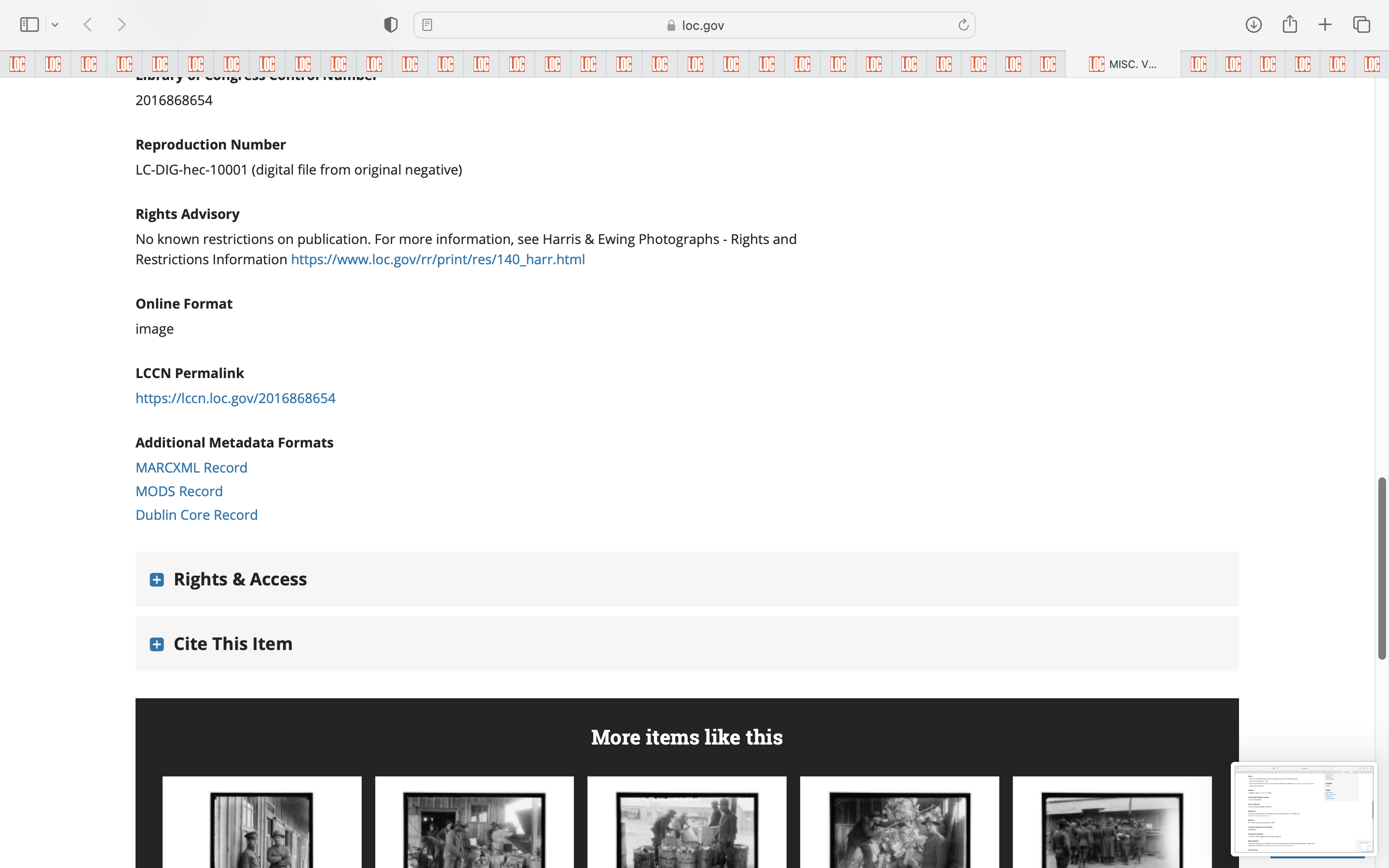Screen dimensions: 1389x868
Task: Select the first LOC tab
Action: [17, 64]
